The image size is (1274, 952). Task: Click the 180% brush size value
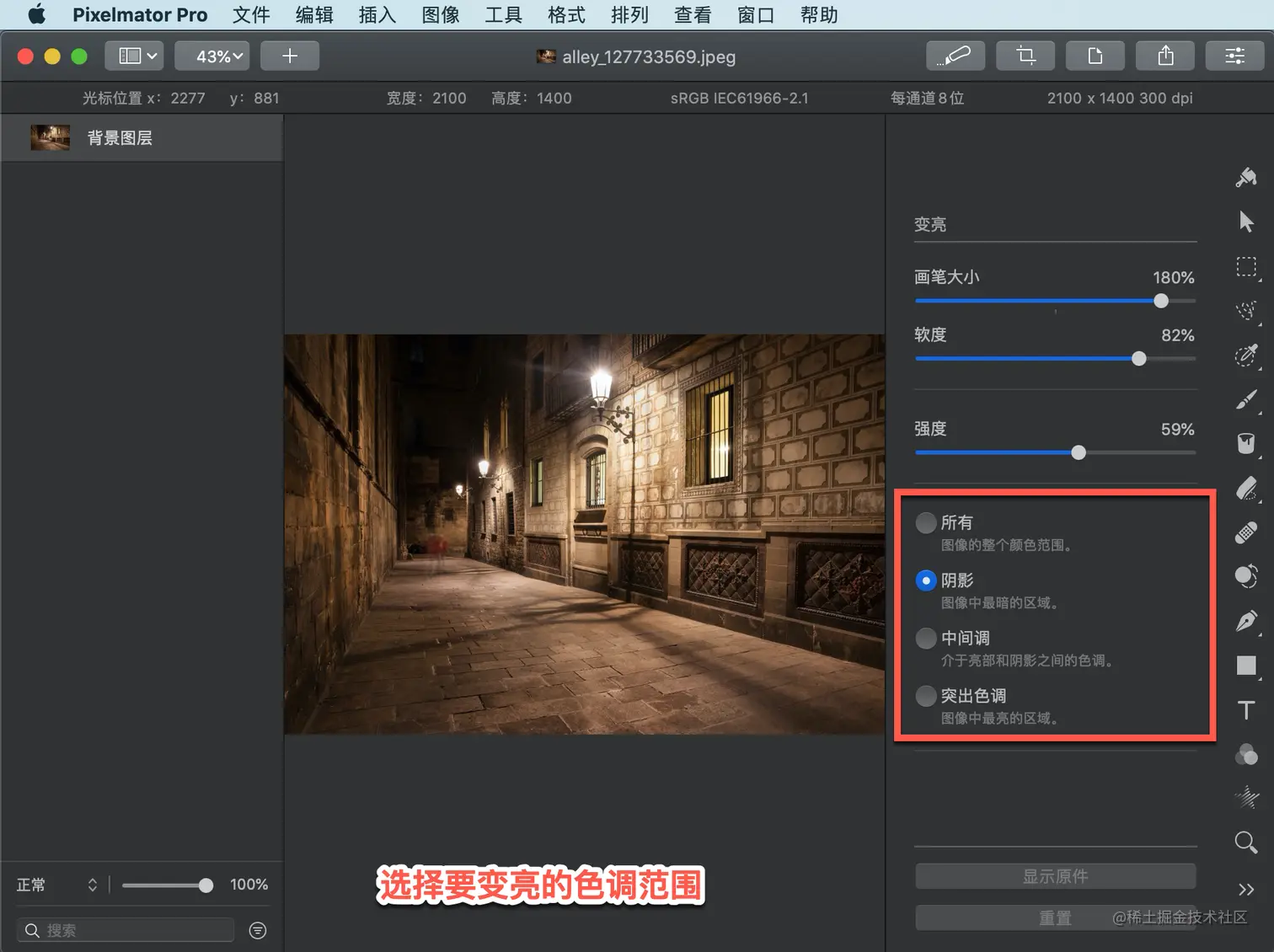click(1173, 277)
